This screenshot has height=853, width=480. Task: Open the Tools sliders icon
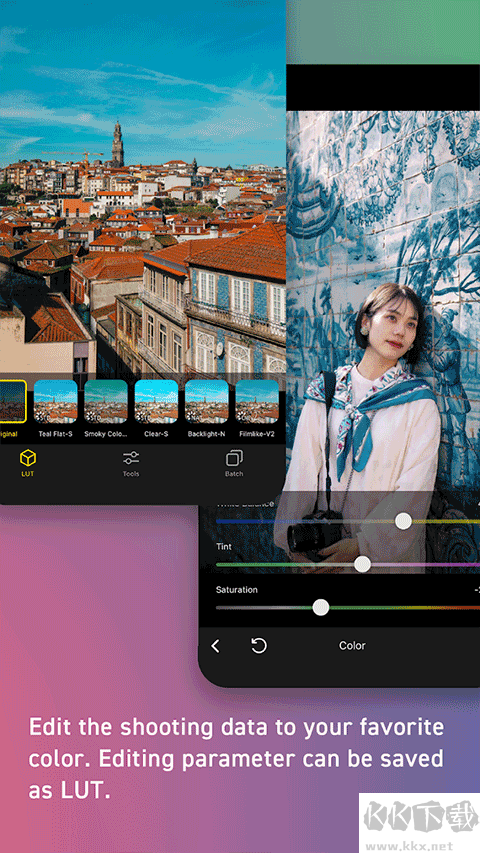[x=131, y=458]
